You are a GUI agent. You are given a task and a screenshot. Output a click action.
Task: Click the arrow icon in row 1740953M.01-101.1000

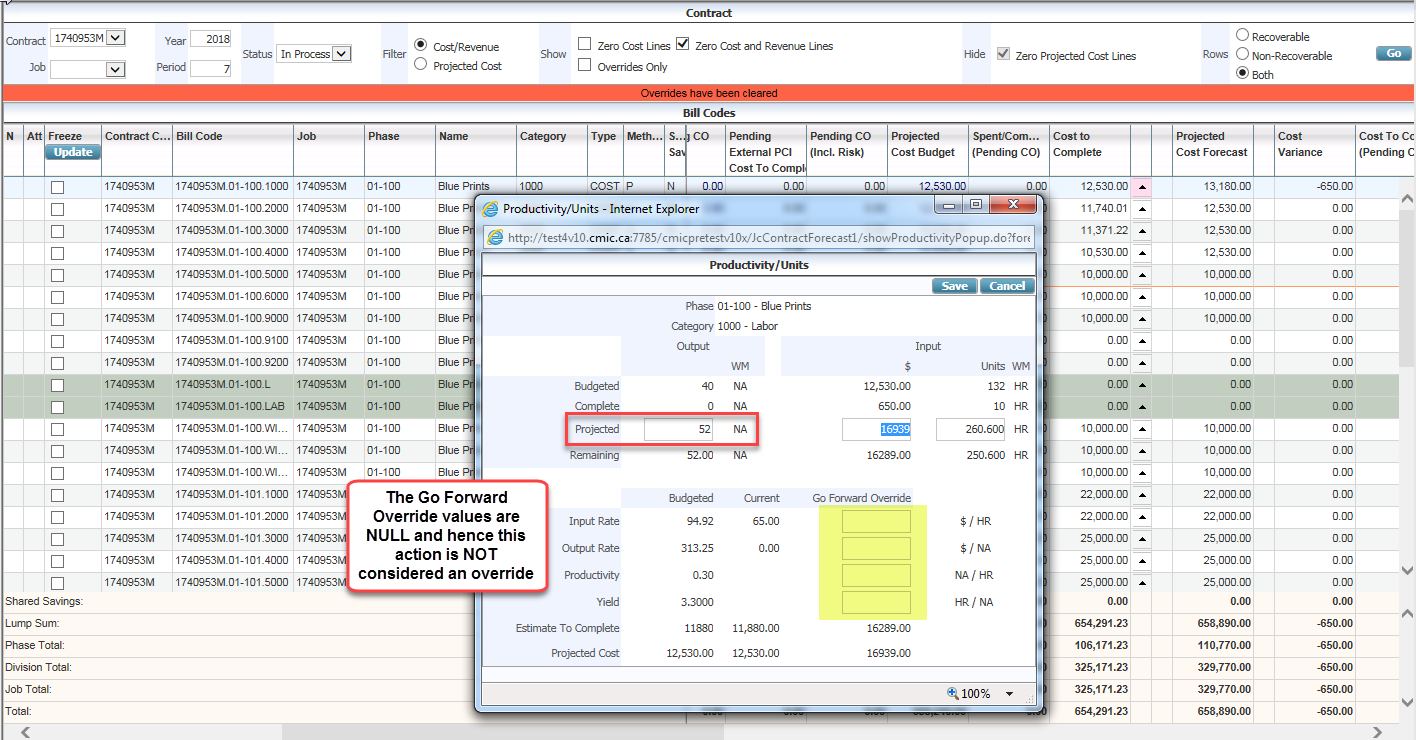[1142, 494]
